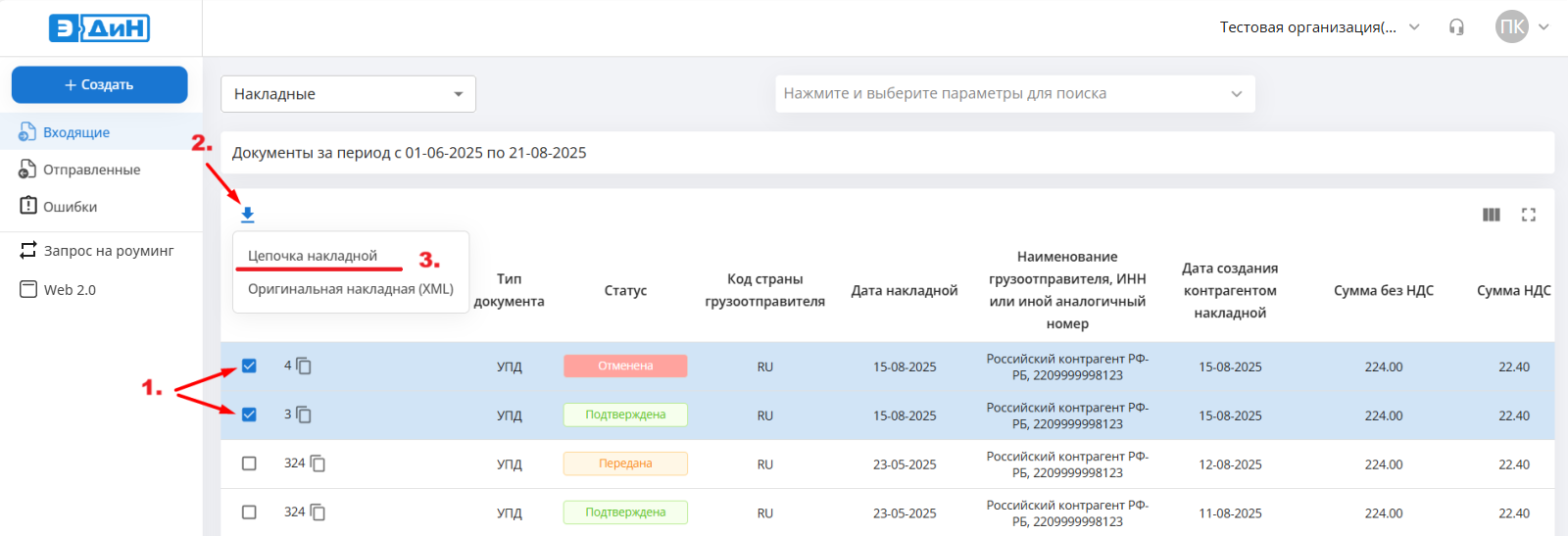
Task: Expand the Накладные document type dropdown
Action: (348, 94)
